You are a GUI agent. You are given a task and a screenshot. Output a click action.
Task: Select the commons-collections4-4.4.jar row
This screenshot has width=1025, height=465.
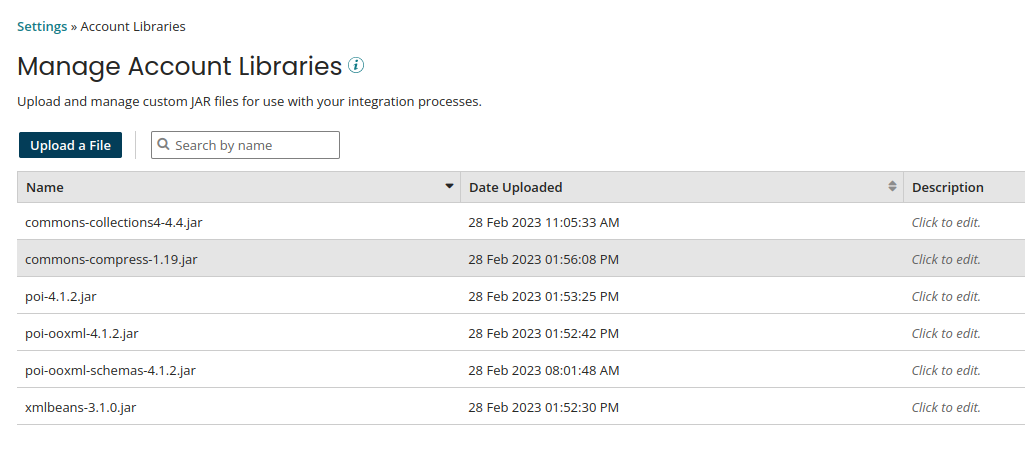(x=114, y=222)
